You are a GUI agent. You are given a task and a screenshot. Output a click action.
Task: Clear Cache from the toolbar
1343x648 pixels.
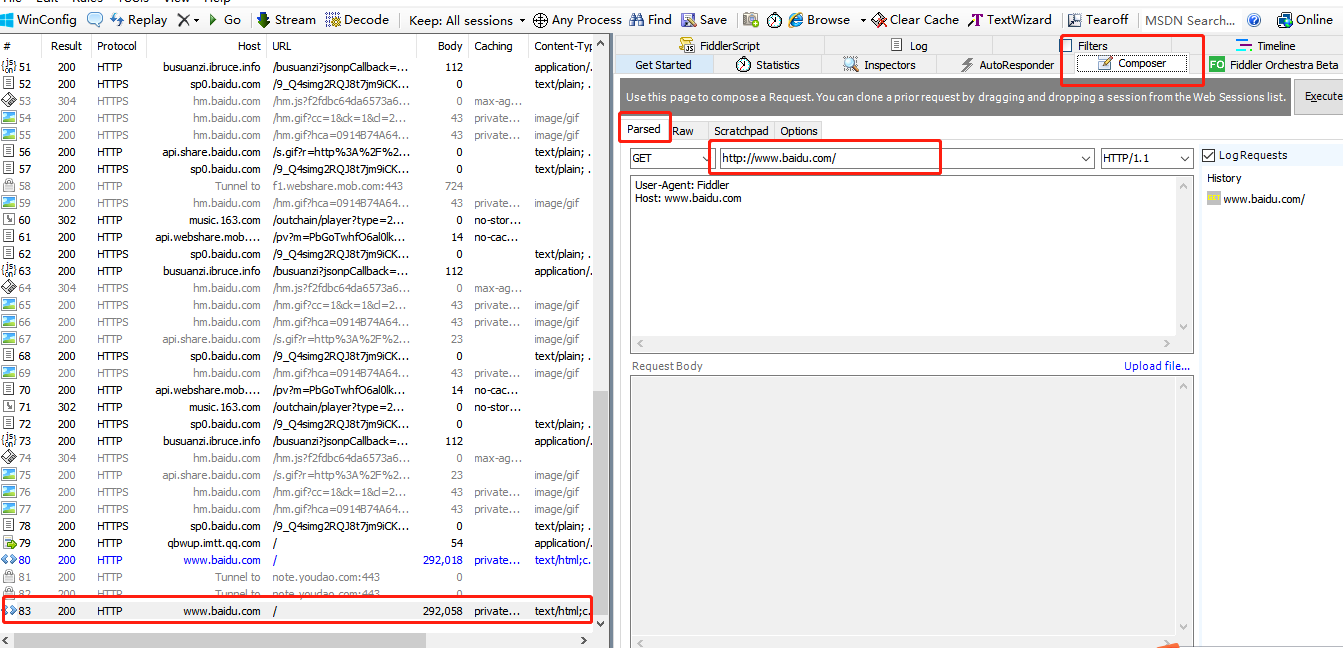(915, 20)
